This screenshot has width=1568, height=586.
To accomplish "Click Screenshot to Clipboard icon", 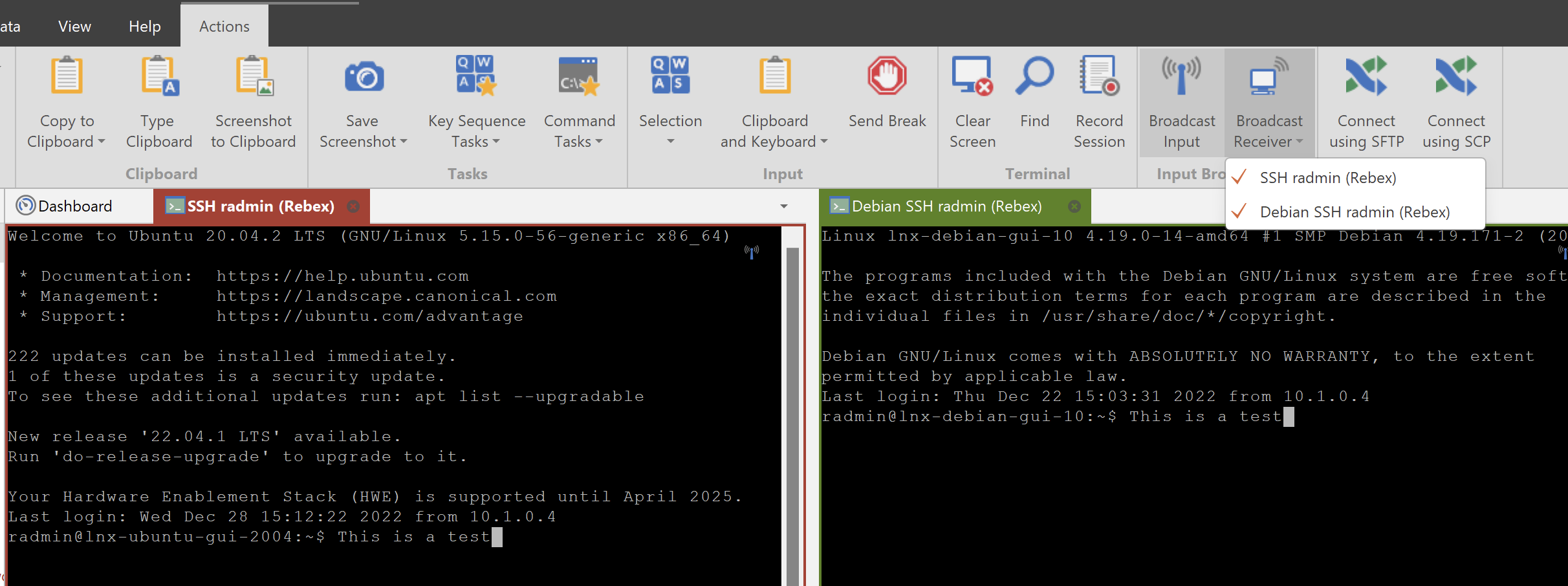I will point(254,77).
